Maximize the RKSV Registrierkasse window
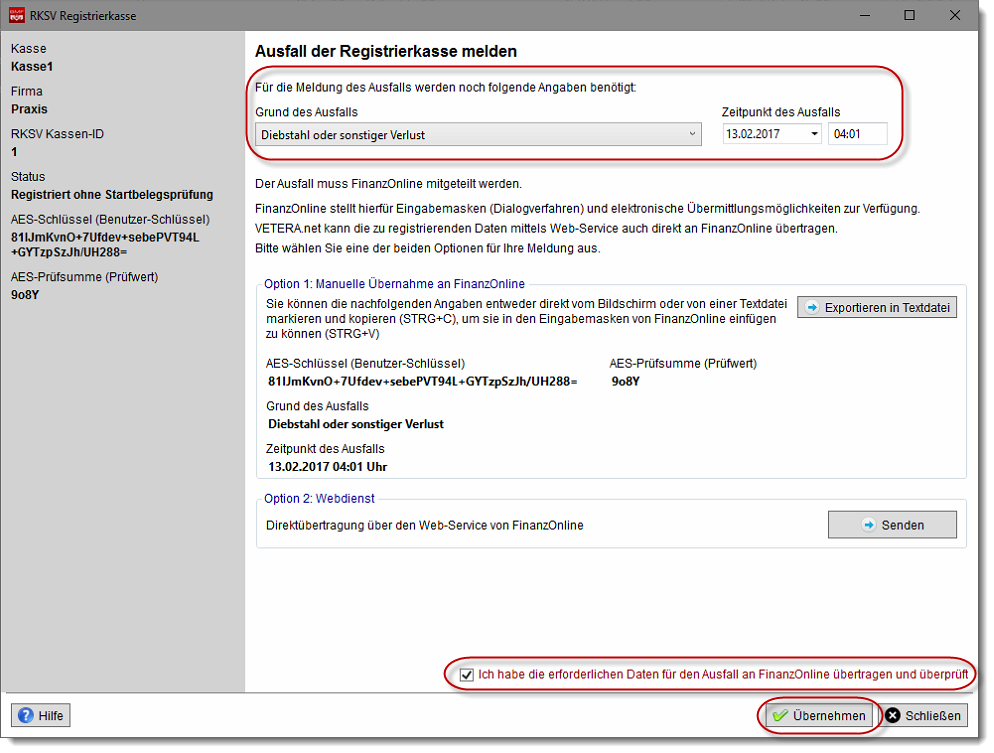The height and width of the screenshot is (753, 994). point(909,15)
